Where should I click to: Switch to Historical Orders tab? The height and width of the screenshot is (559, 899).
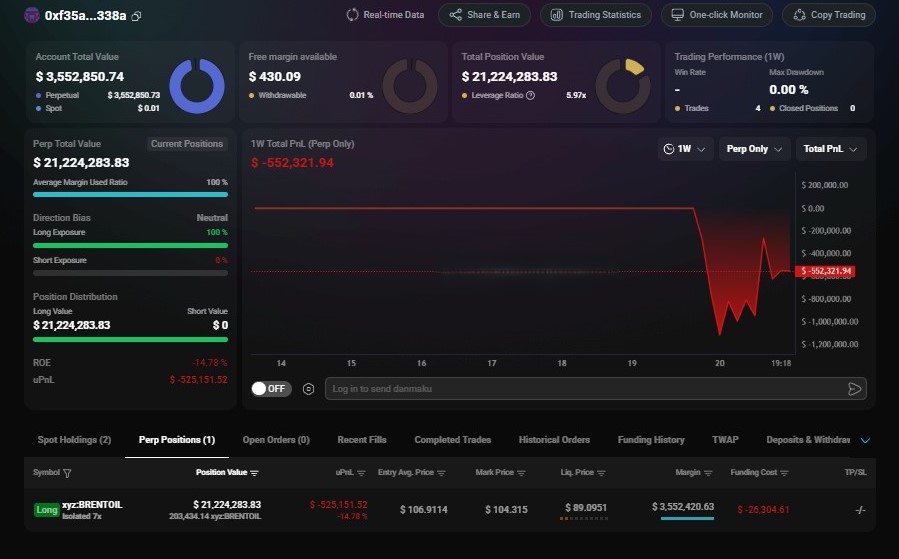coord(554,440)
